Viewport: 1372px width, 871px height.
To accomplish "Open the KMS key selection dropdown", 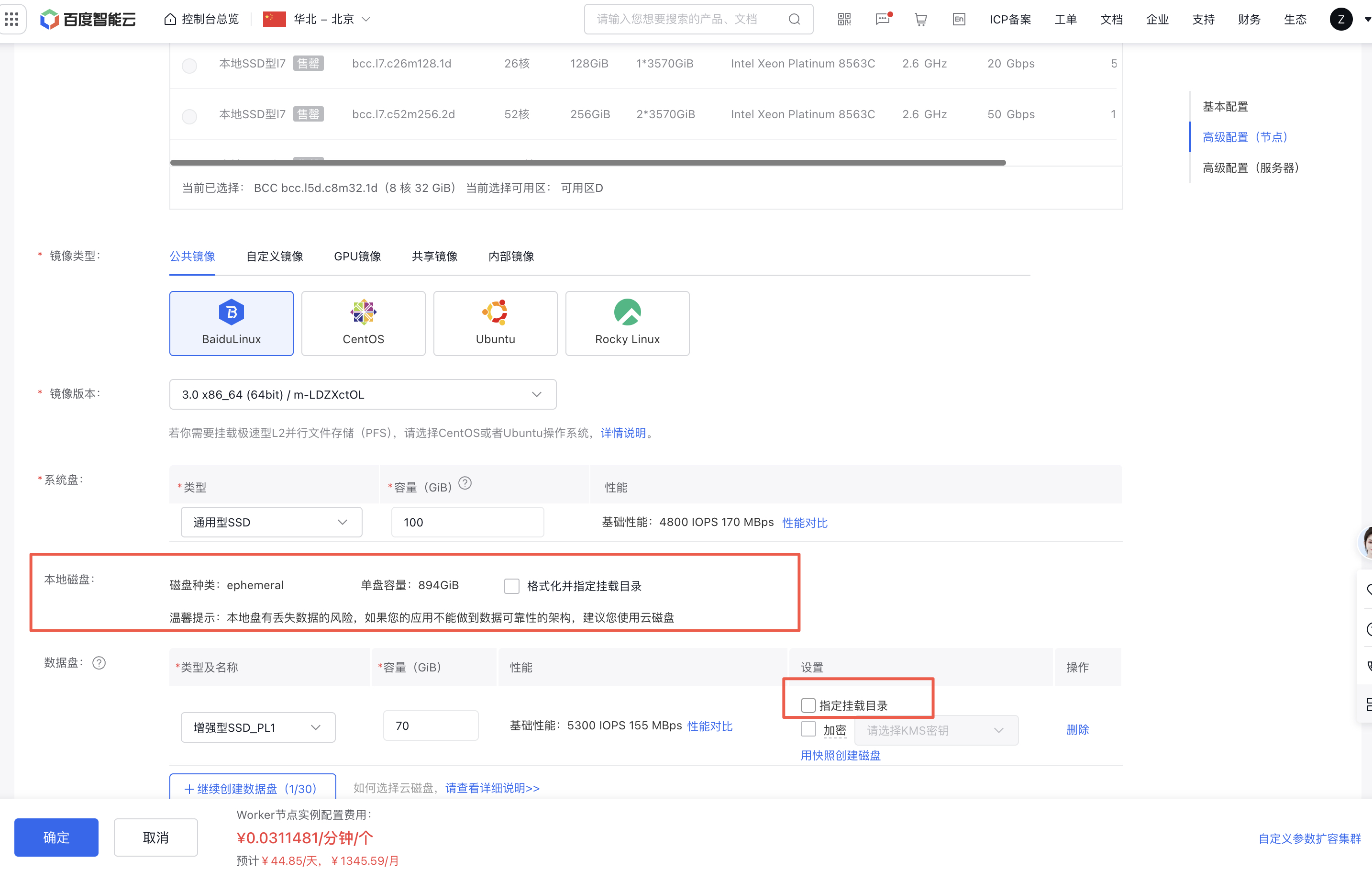I will pos(936,730).
